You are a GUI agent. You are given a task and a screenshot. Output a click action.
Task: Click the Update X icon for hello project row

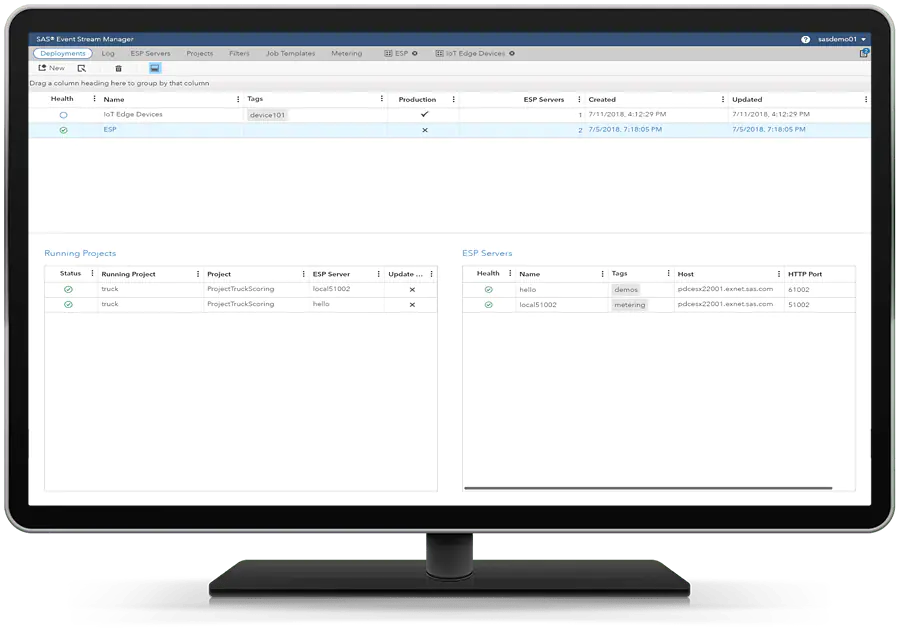point(412,305)
